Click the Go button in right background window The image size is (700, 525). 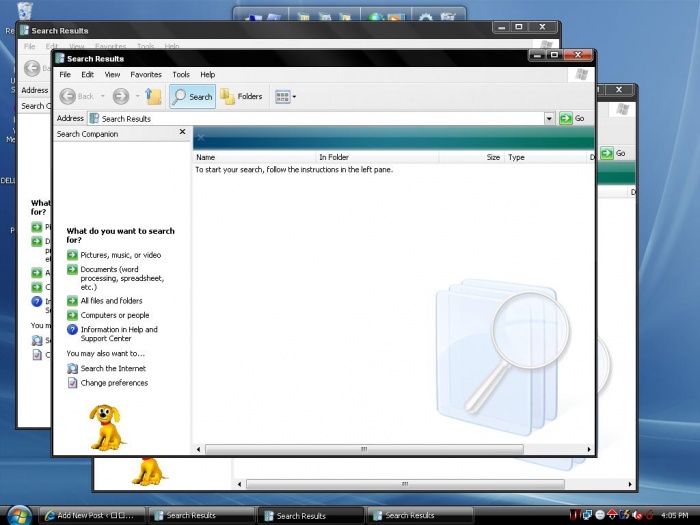[x=613, y=153]
